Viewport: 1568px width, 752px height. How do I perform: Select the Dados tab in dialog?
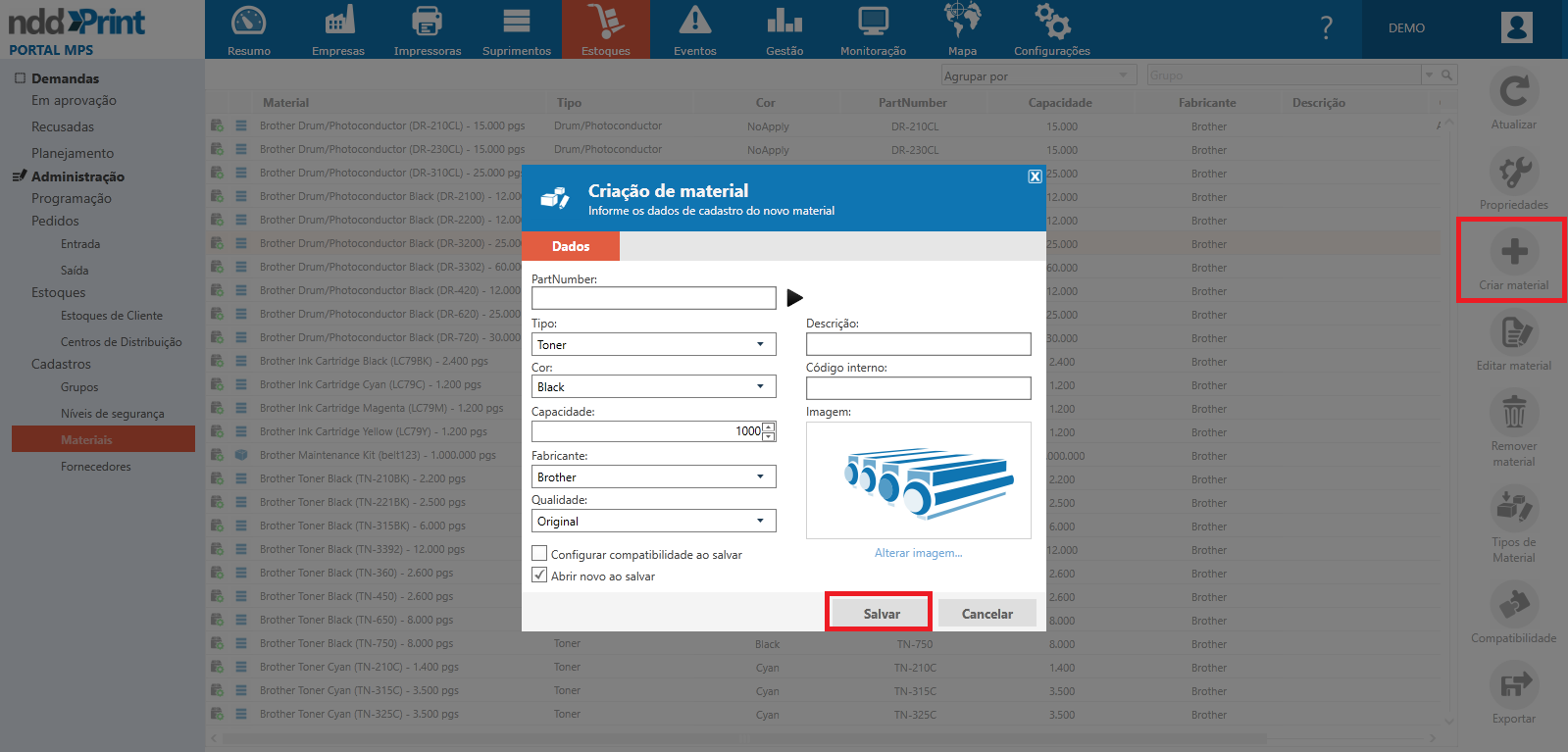pos(571,246)
